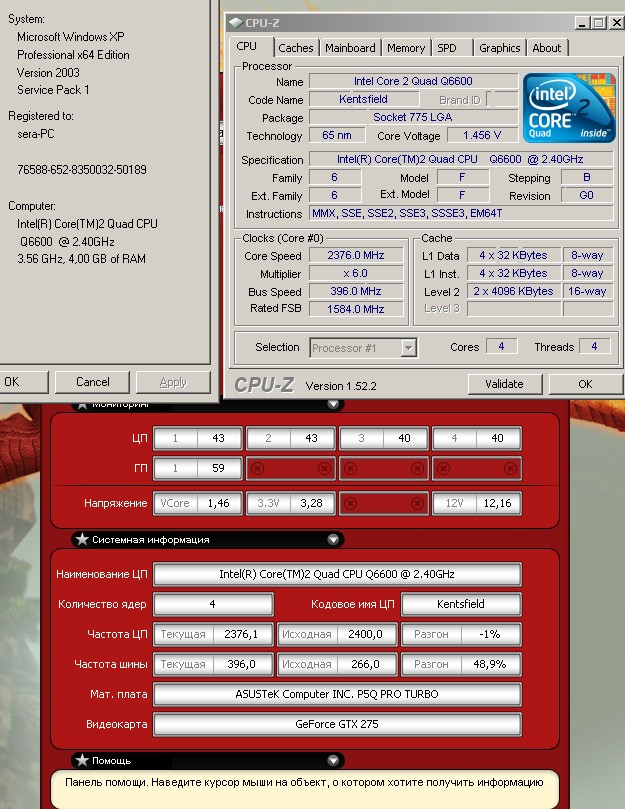Viewport: 625px width, 809px height.
Task: Minimize the CPU-Z window
Action: pos(582,23)
